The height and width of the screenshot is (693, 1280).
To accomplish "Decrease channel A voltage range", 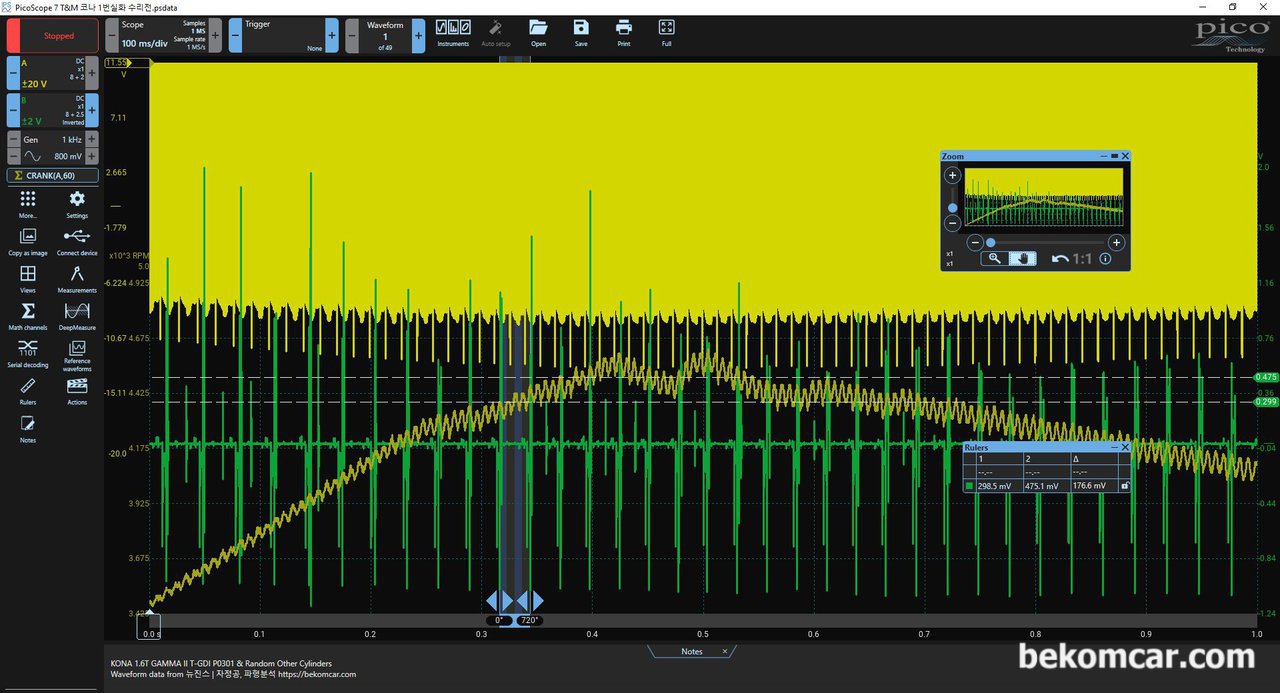I will (x=13, y=73).
